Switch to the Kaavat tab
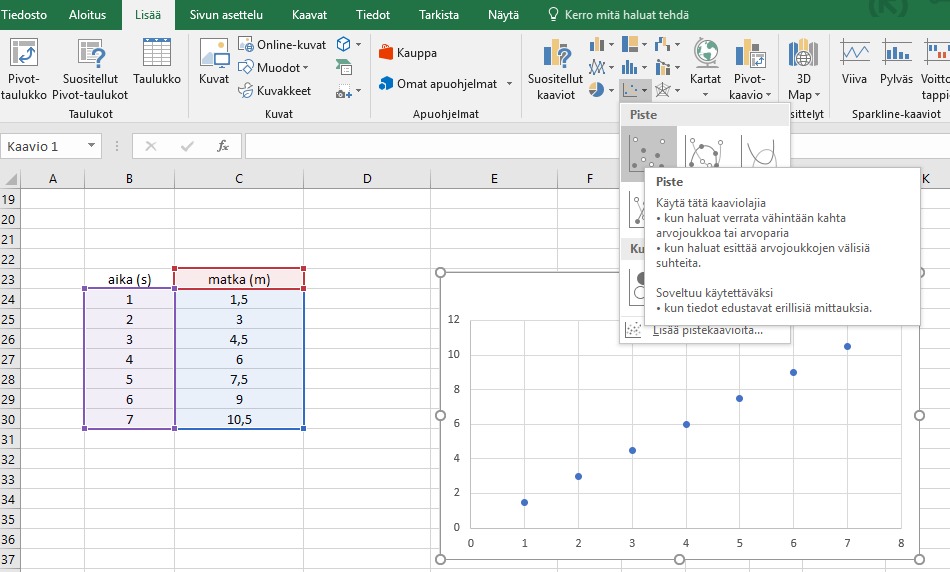The image size is (950, 572). [x=309, y=15]
